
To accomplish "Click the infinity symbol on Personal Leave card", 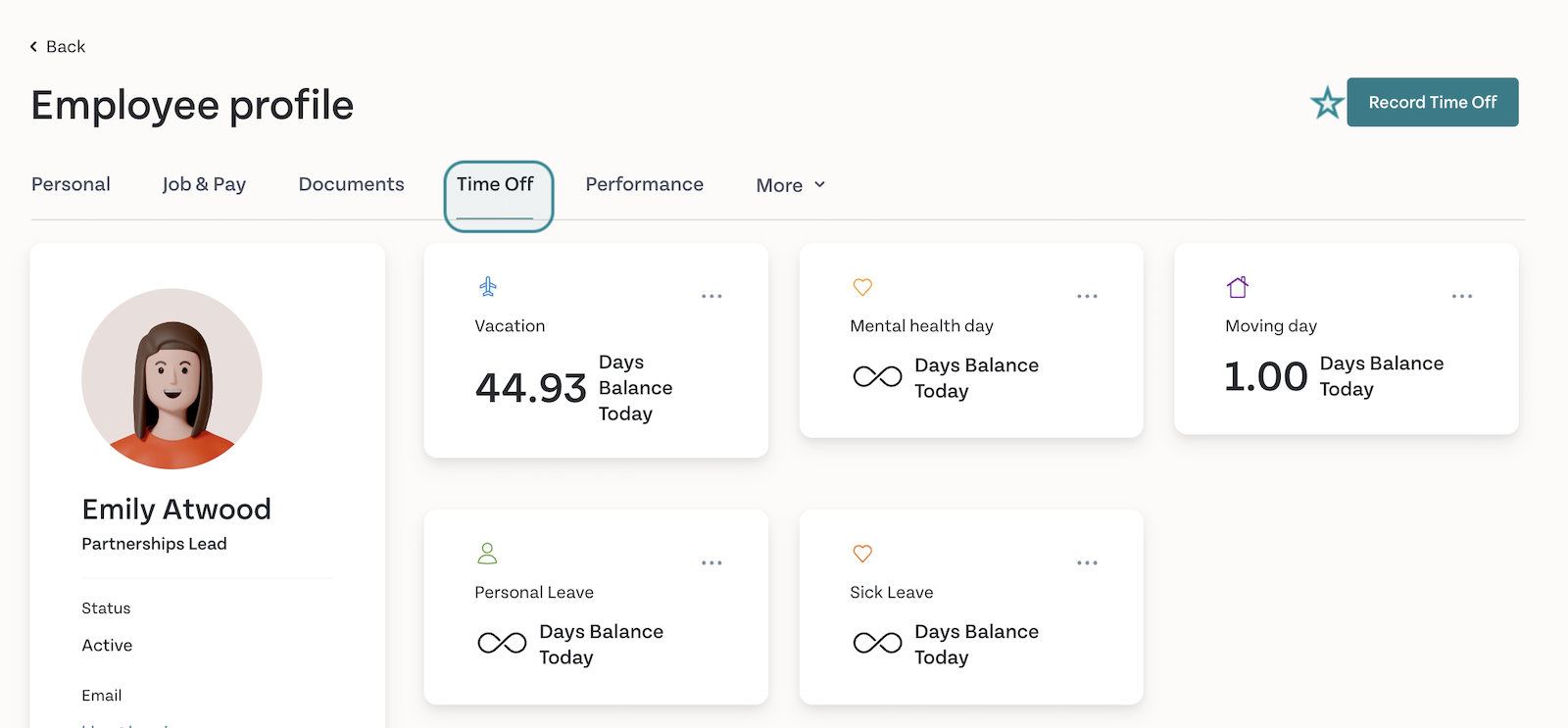I will (x=502, y=643).
